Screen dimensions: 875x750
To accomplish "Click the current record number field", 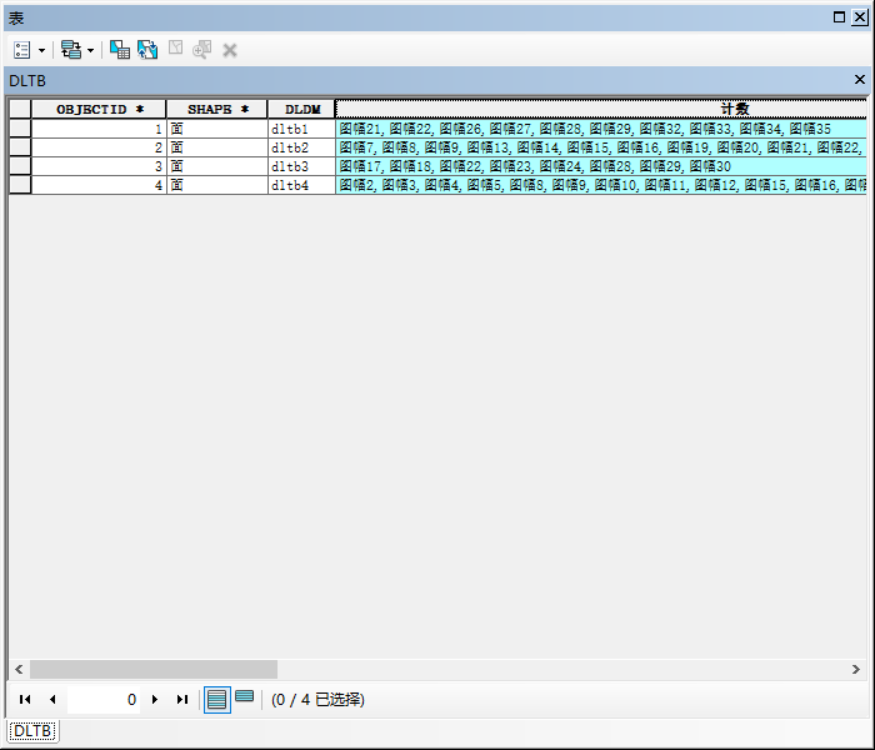I will (x=103, y=699).
